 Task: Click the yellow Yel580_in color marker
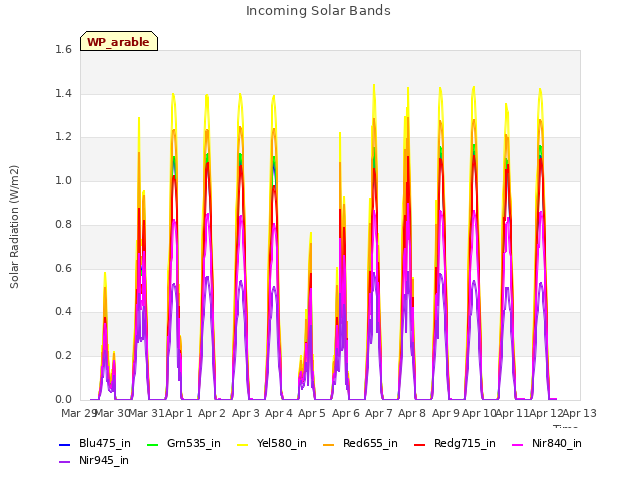point(242,444)
